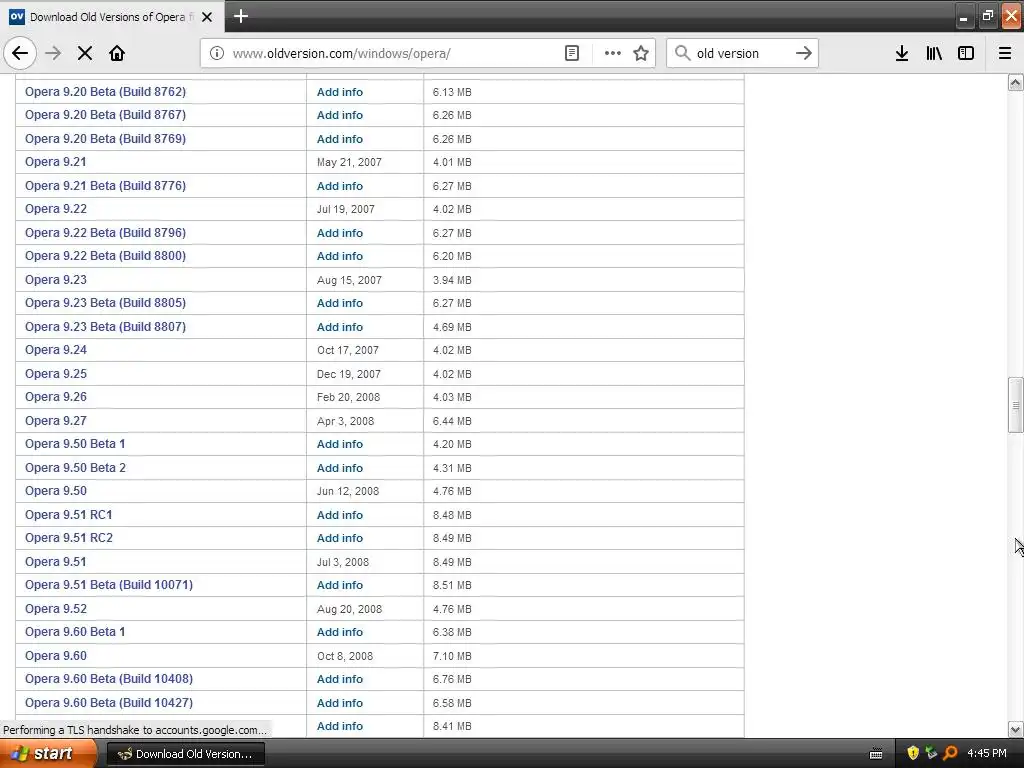Open Opera 9.21 download link
Viewport: 1024px width, 768px height.
56,162
